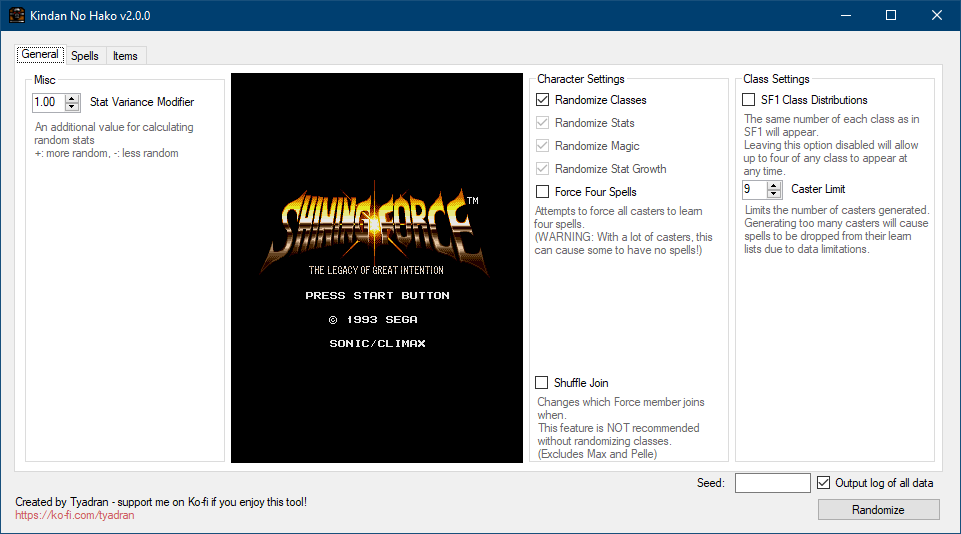The width and height of the screenshot is (961, 534).
Task: Enable Force Four Spells option
Action: coord(542,192)
